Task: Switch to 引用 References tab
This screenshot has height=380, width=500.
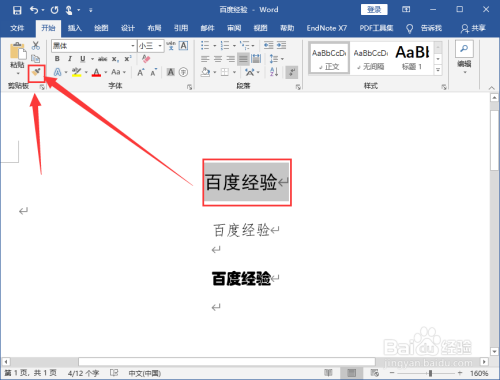Action: click(181, 28)
